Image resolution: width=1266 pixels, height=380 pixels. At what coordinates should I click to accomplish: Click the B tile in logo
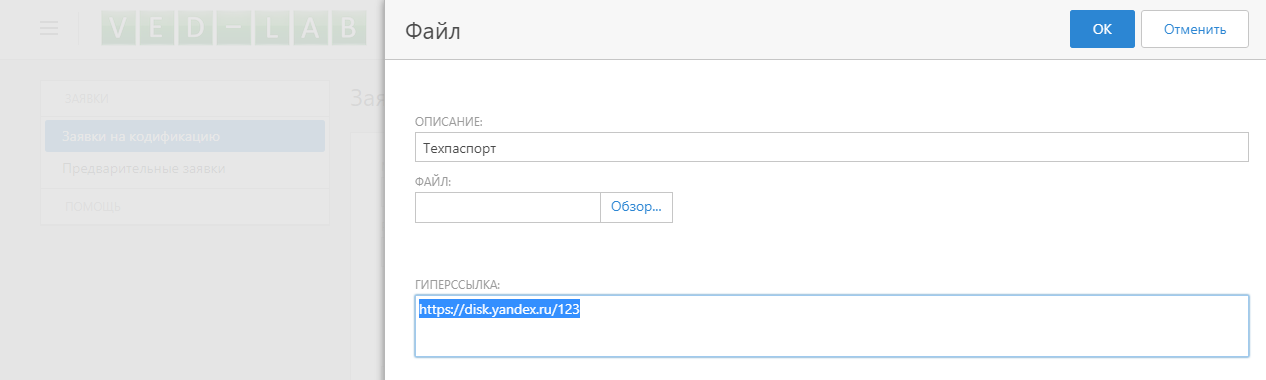tap(347, 29)
